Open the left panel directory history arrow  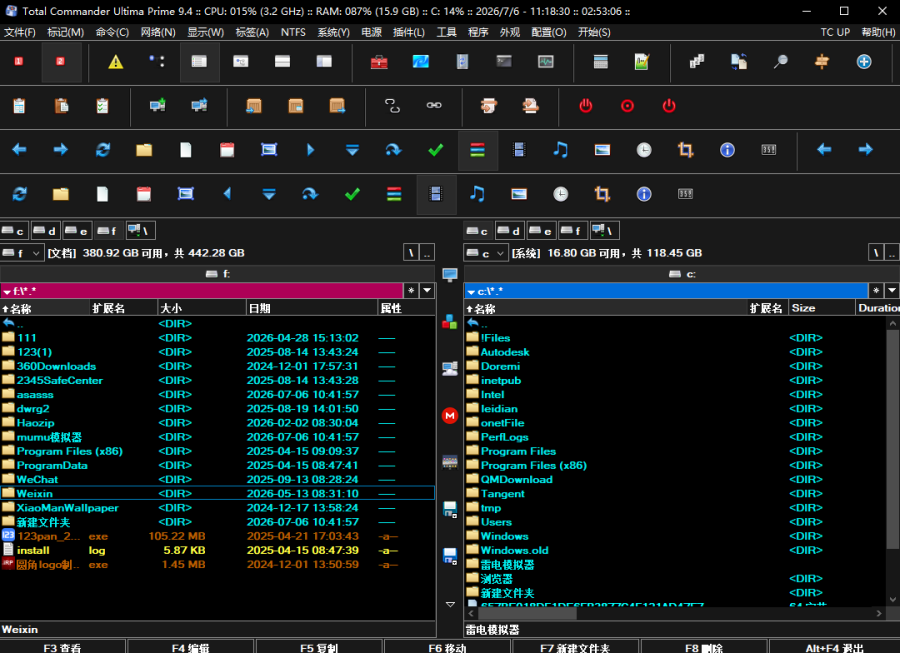[x=427, y=290]
